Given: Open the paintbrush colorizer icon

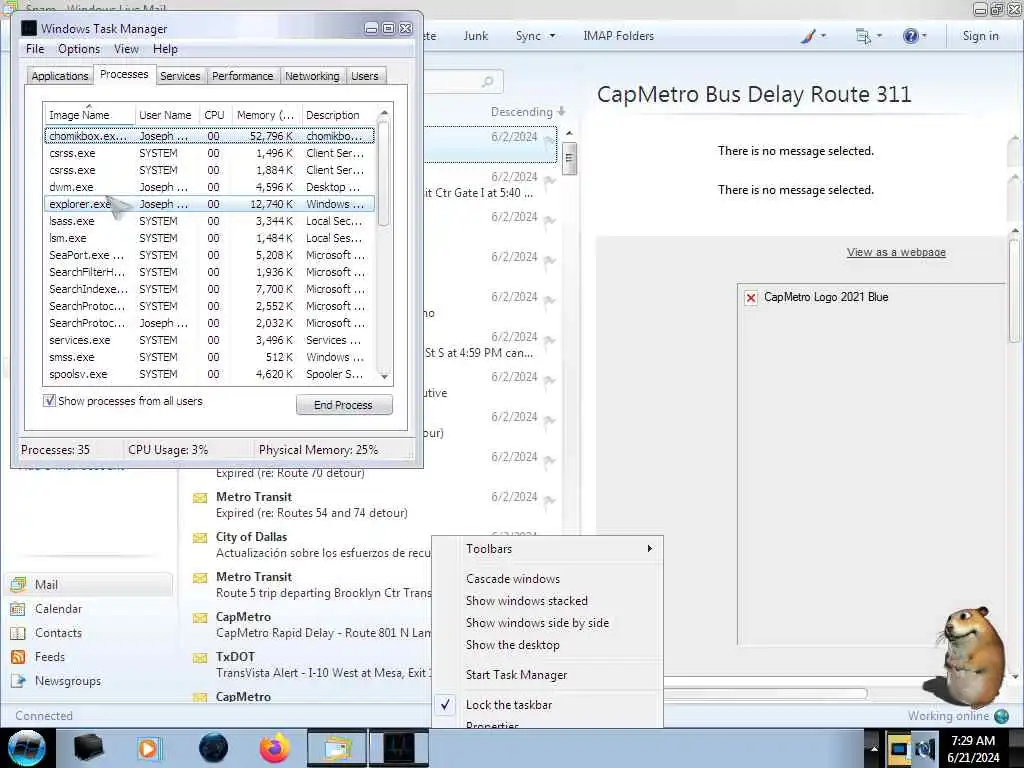Looking at the screenshot, I should tap(808, 36).
